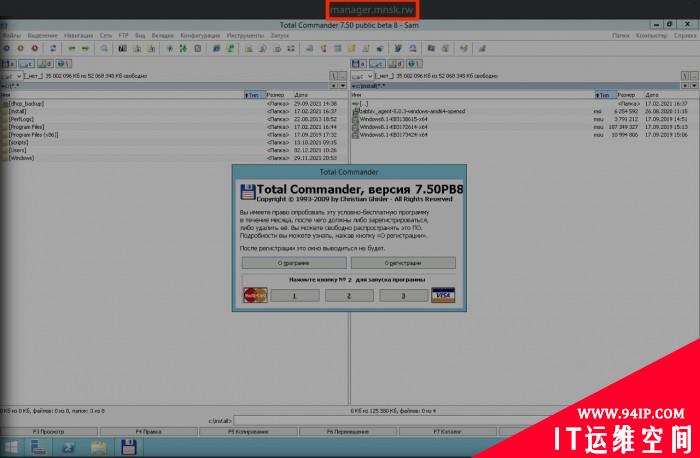Select drive d in left panel
The width and height of the screenshot is (700, 458).
[44, 64]
